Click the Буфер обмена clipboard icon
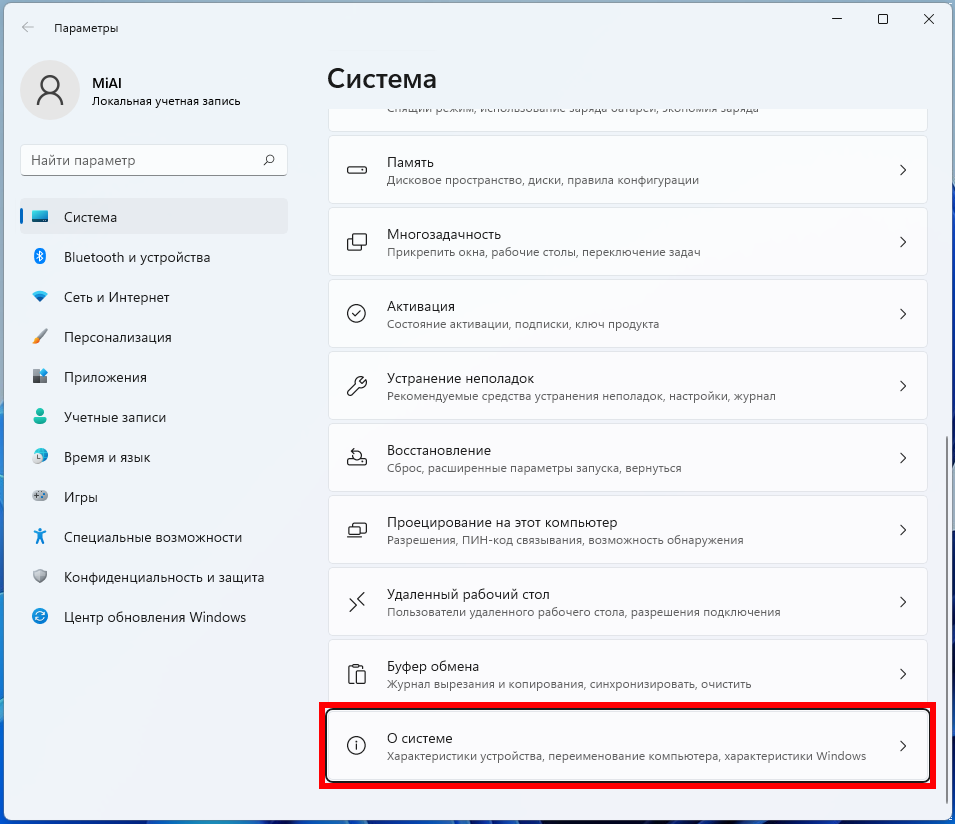Image resolution: width=955 pixels, height=824 pixels. 356,674
